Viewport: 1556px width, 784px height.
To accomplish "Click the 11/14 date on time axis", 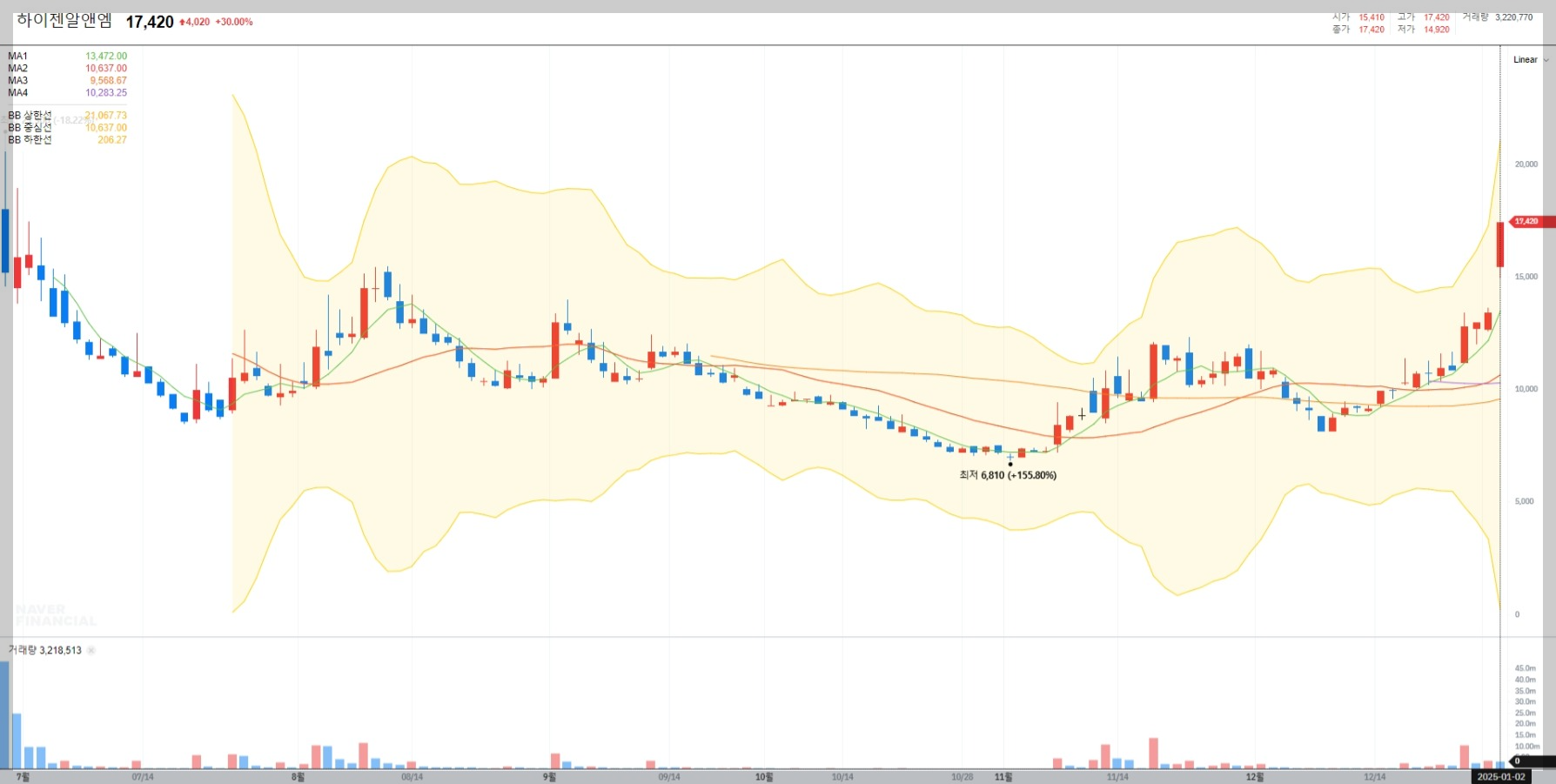I will tap(1118, 777).
